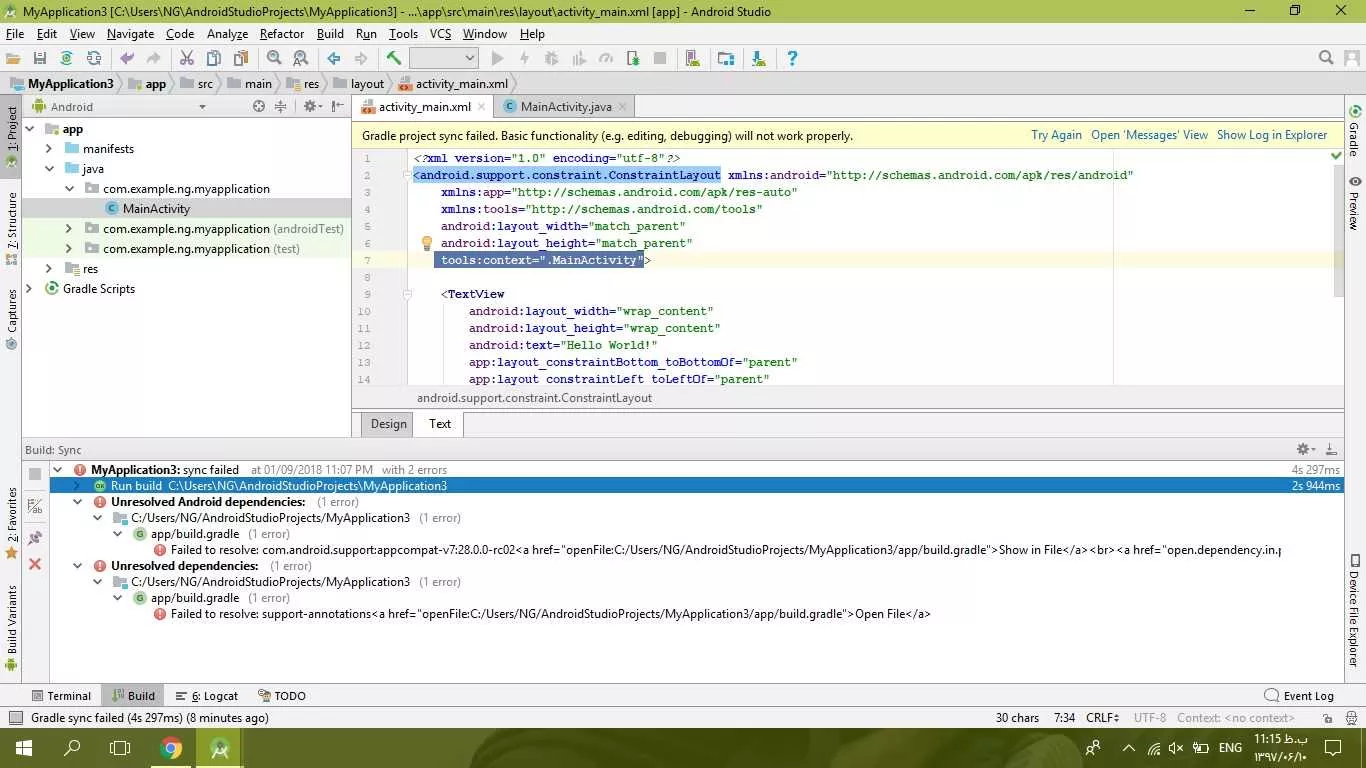Click the Debug bug icon
Viewport: 1366px width, 768px height.
click(551, 59)
